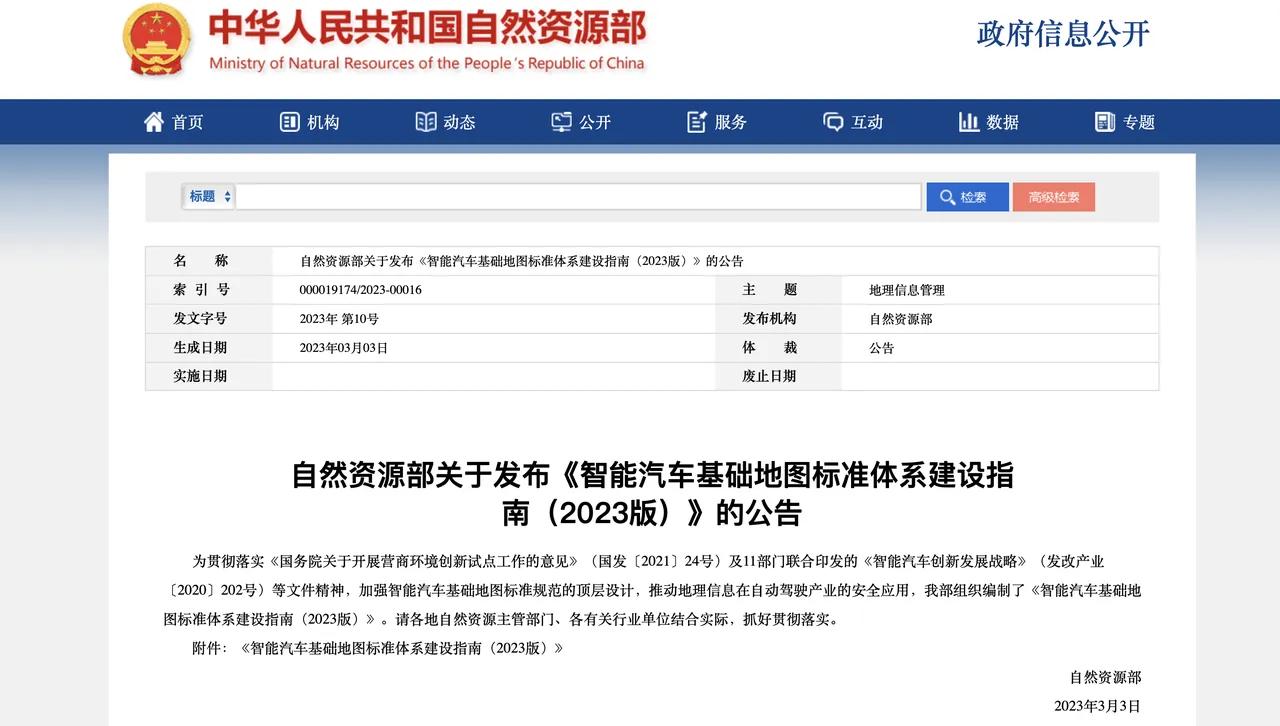
Task: Open the 互动 navigation menu item
Action: tap(867, 122)
